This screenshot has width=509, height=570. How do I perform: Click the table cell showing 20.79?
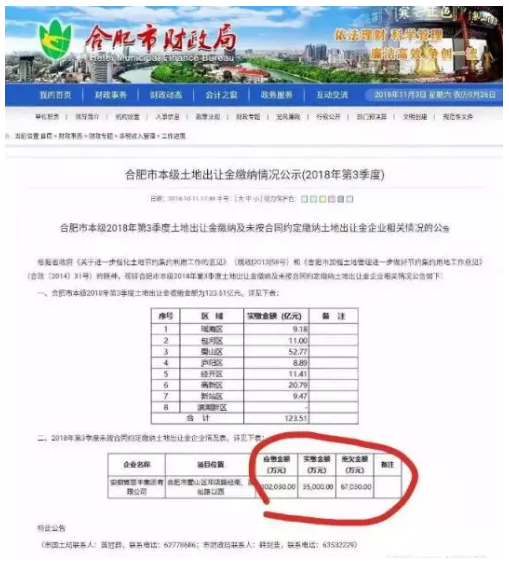click(276, 385)
